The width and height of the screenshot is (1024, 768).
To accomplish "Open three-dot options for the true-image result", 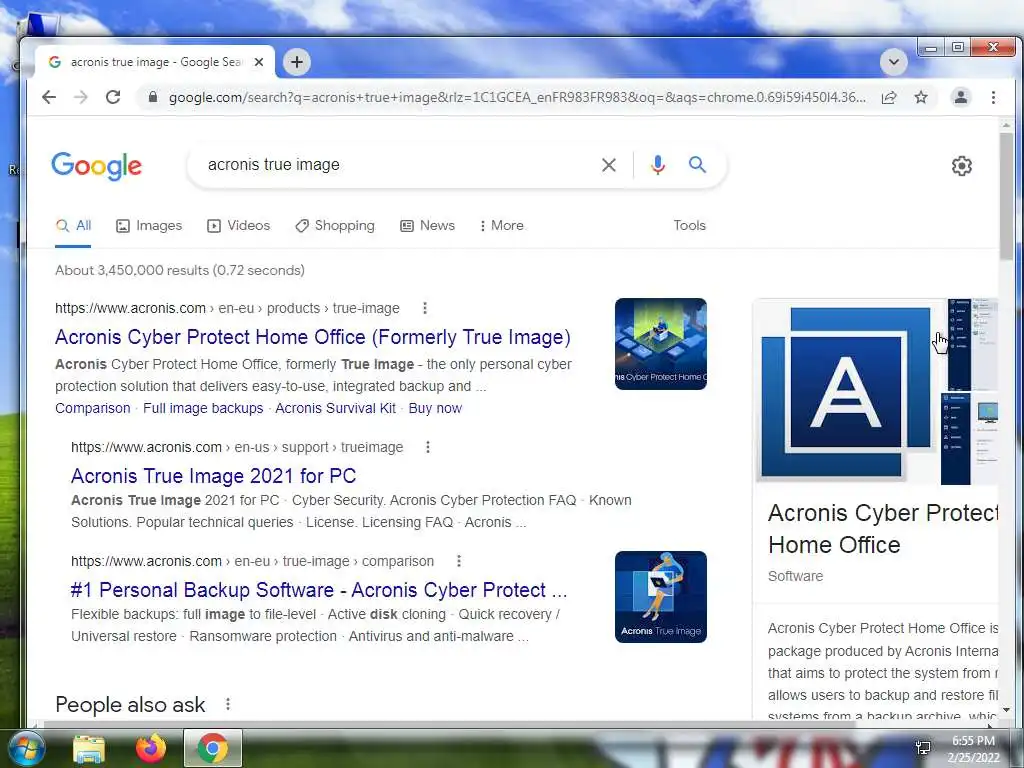I will [424, 308].
